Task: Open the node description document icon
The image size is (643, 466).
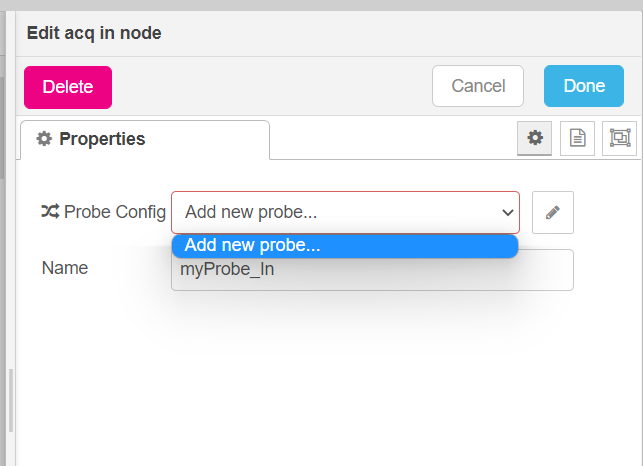Action: coord(577,138)
